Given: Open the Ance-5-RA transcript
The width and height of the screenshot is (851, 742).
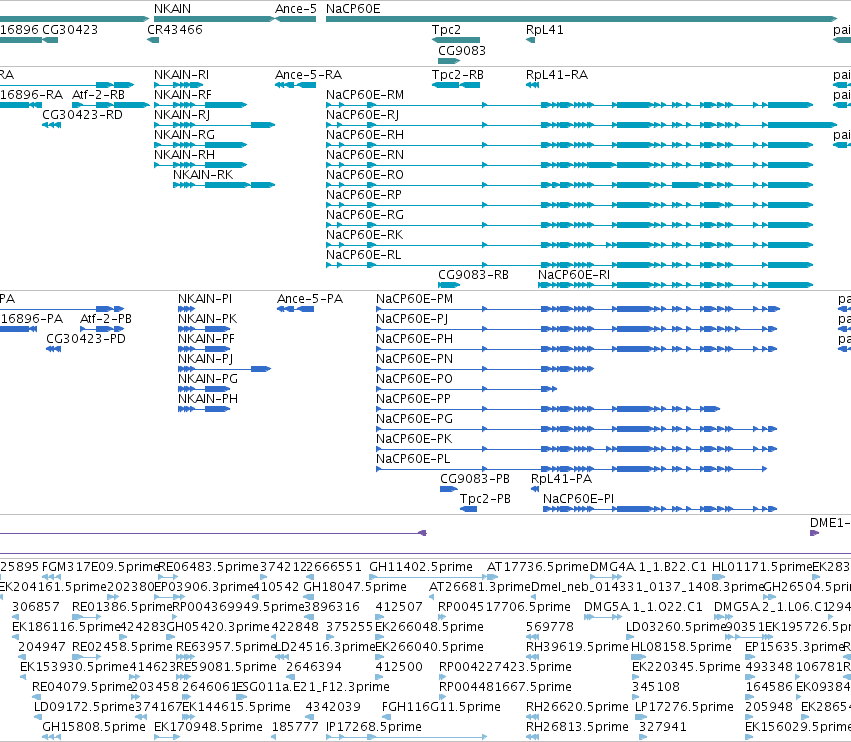Looking at the screenshot, I should [x=308, y=74].
